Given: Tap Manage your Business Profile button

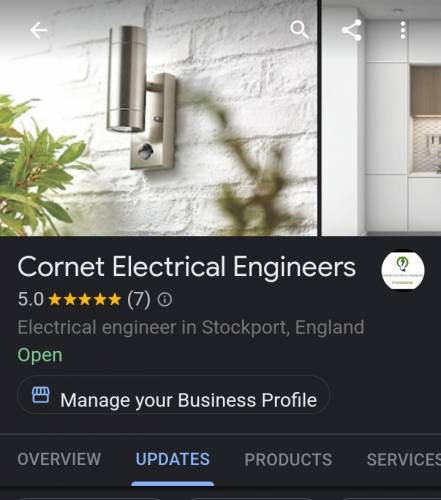Looking at the screenshot, I should [173, 395].
